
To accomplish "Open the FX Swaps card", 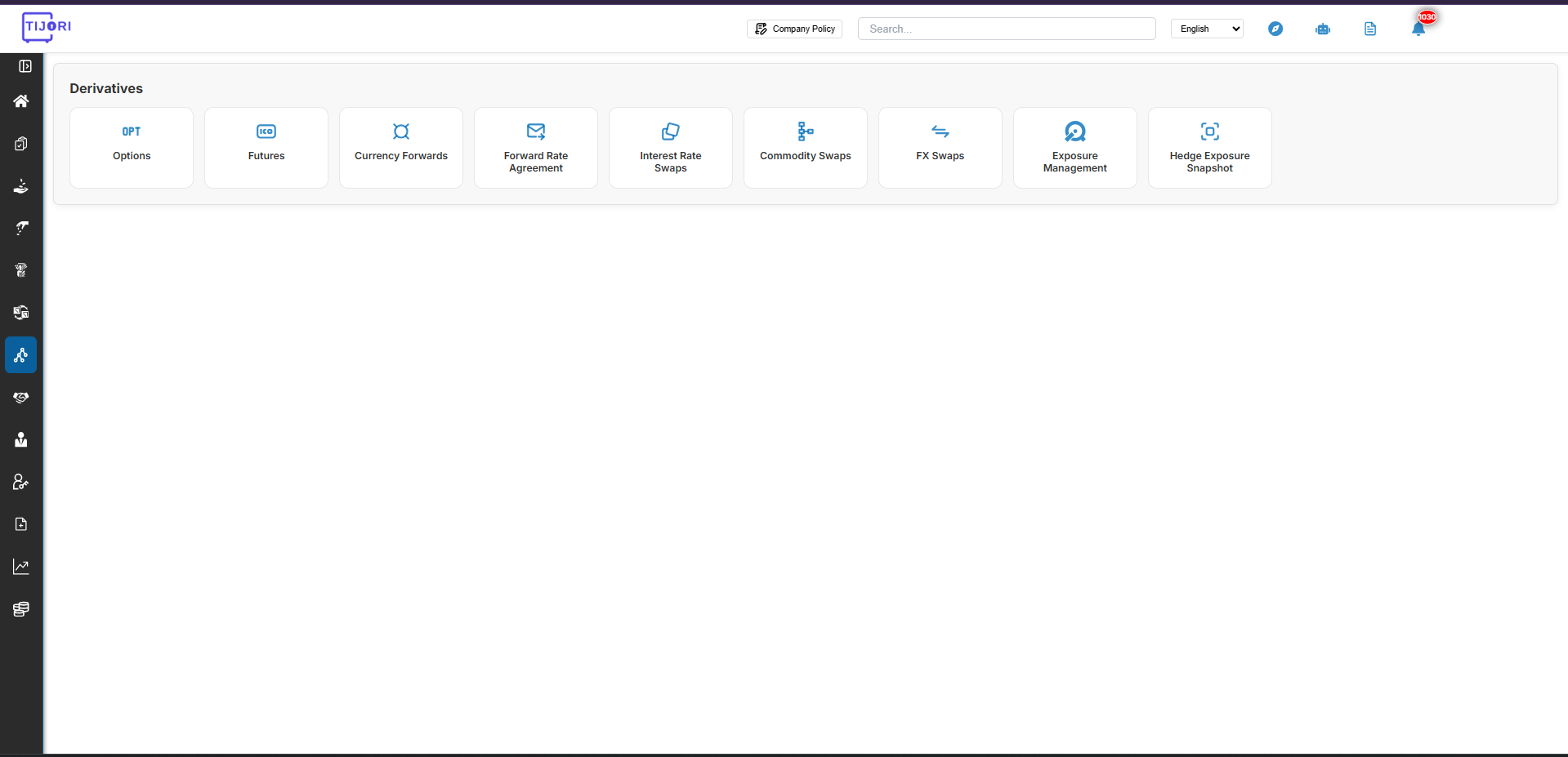I will [940, 148].
